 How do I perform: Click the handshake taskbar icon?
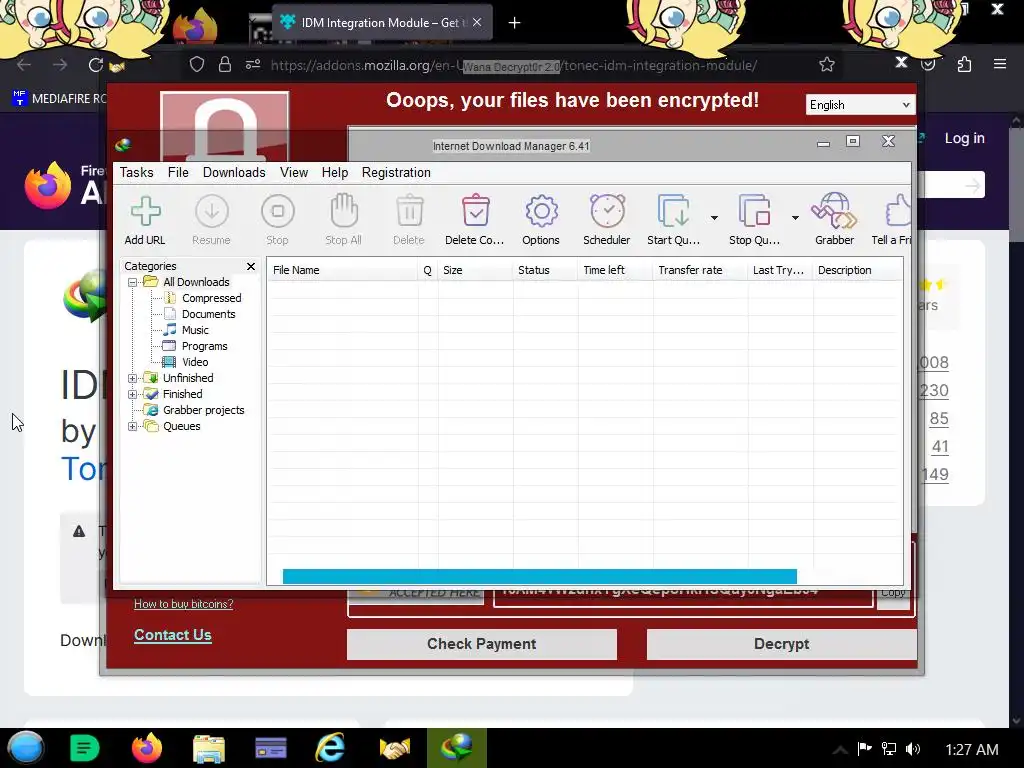point(394,749)
